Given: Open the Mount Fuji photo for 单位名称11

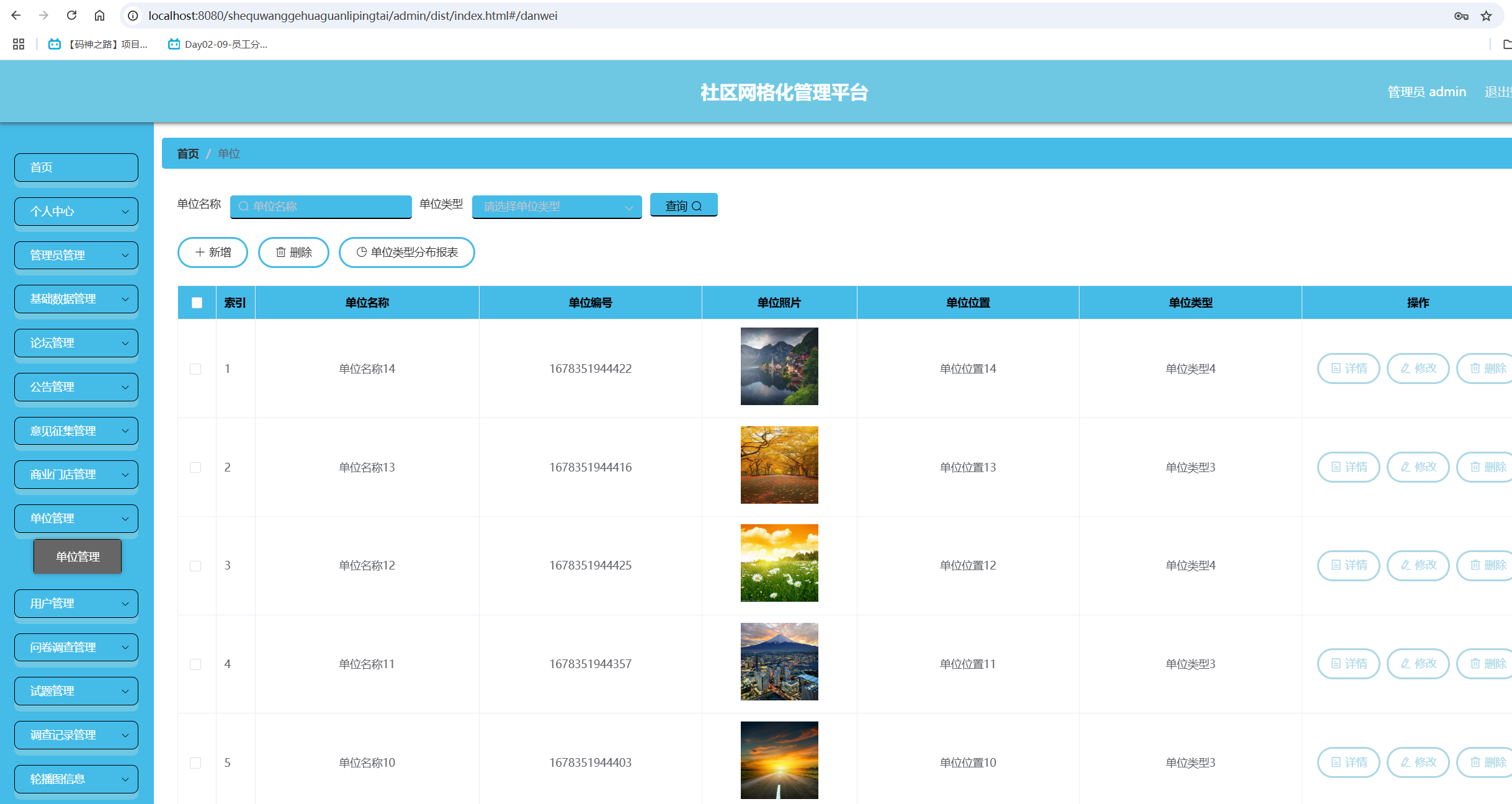Looking at the screenshot, I should coord(779,661).
